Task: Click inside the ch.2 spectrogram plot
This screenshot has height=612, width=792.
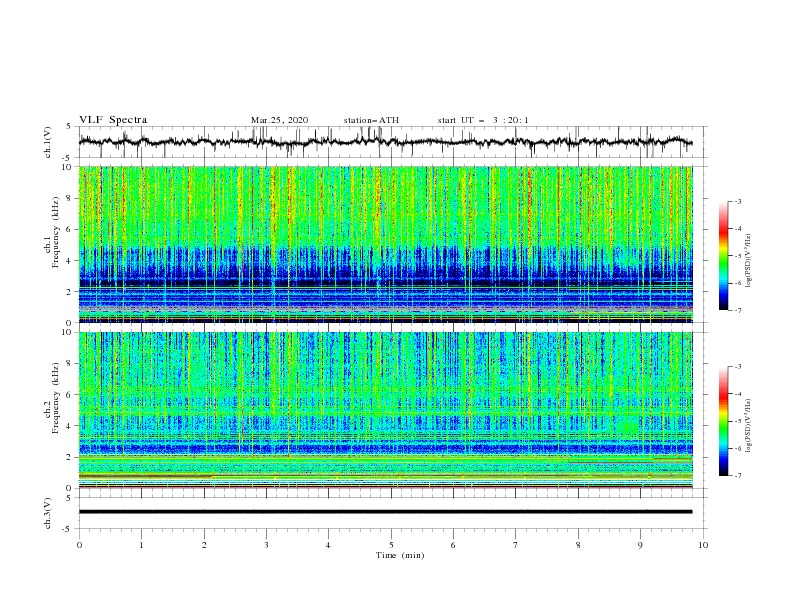Action: coord(385,410)
